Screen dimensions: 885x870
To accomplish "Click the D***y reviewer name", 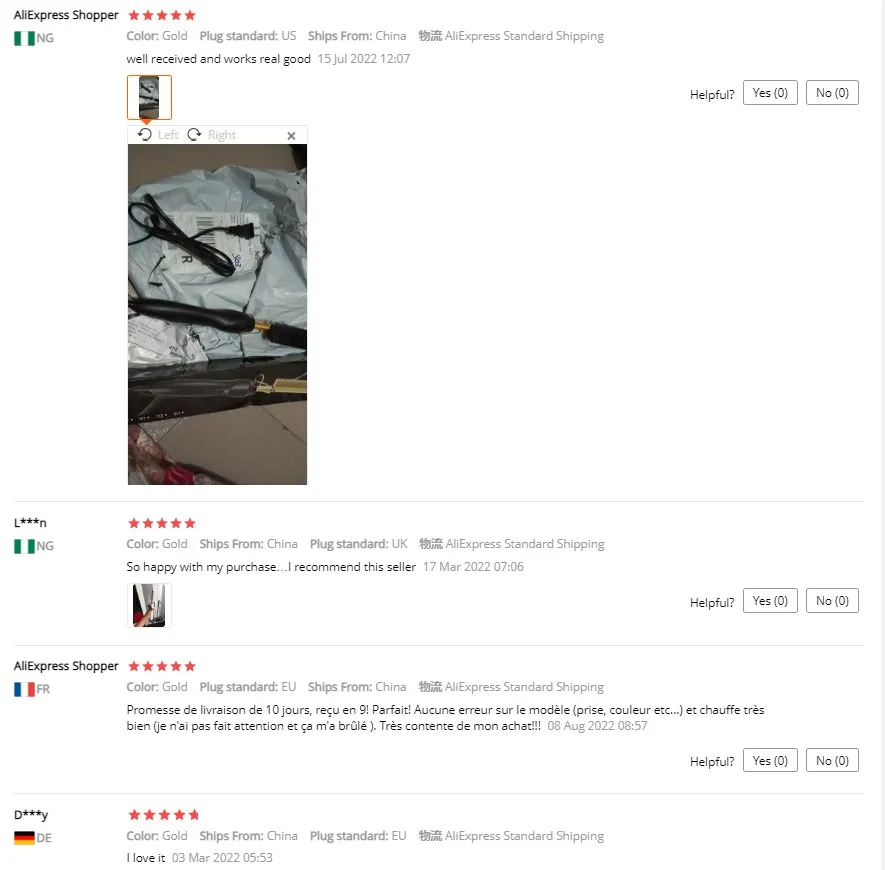I will [31, 815].
